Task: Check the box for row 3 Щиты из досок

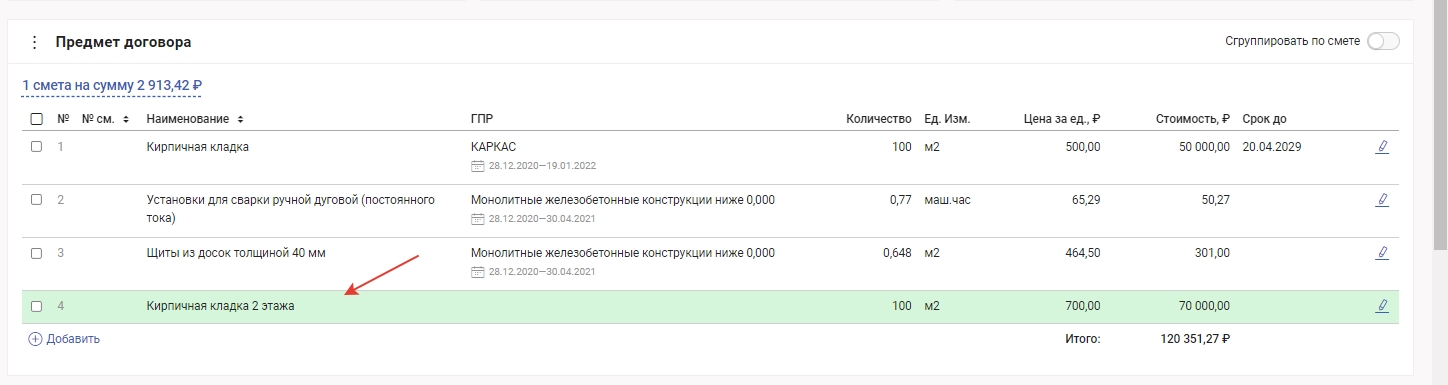Action: coord(37,253)
